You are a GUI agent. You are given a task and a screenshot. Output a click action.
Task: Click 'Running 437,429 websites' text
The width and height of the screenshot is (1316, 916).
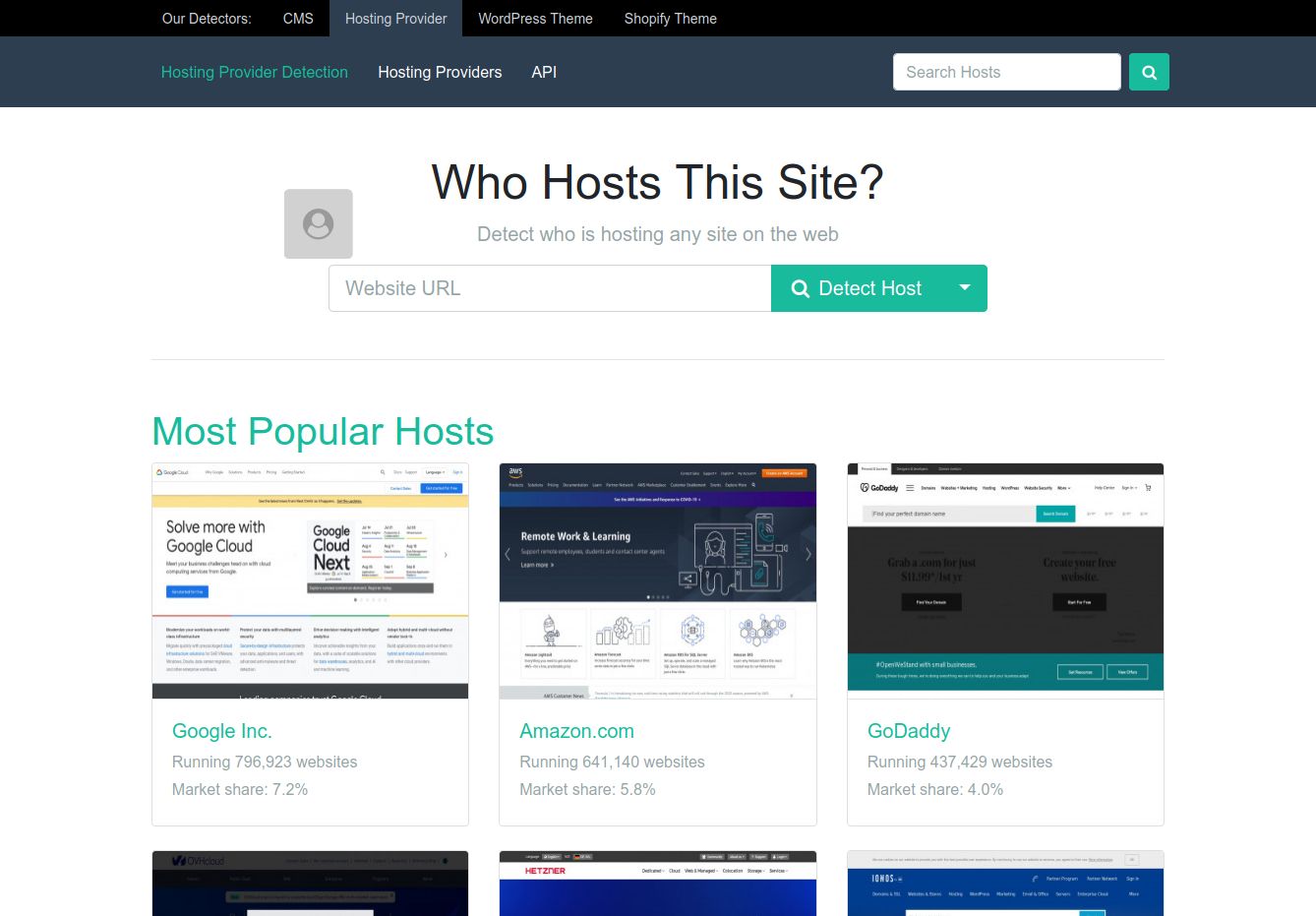[960, 762]
